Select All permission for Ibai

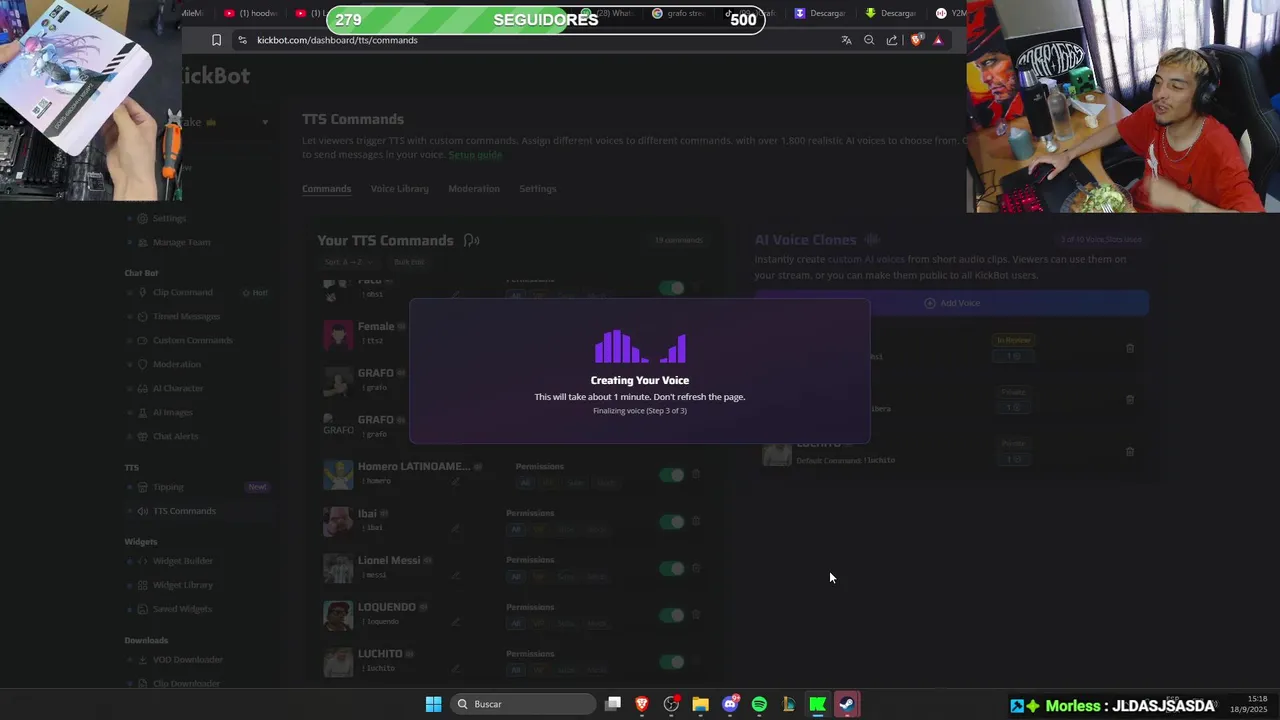[x=516, y=530]
